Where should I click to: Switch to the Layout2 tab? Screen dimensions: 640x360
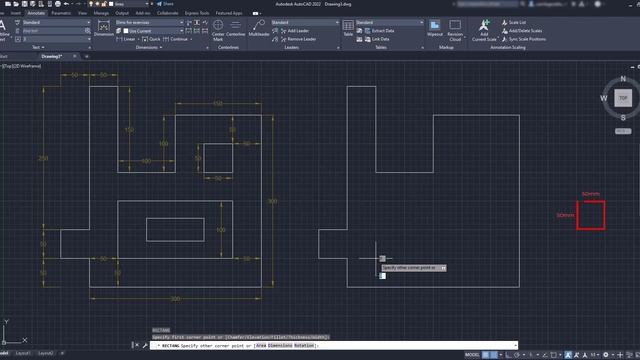[x=46, y=353]
